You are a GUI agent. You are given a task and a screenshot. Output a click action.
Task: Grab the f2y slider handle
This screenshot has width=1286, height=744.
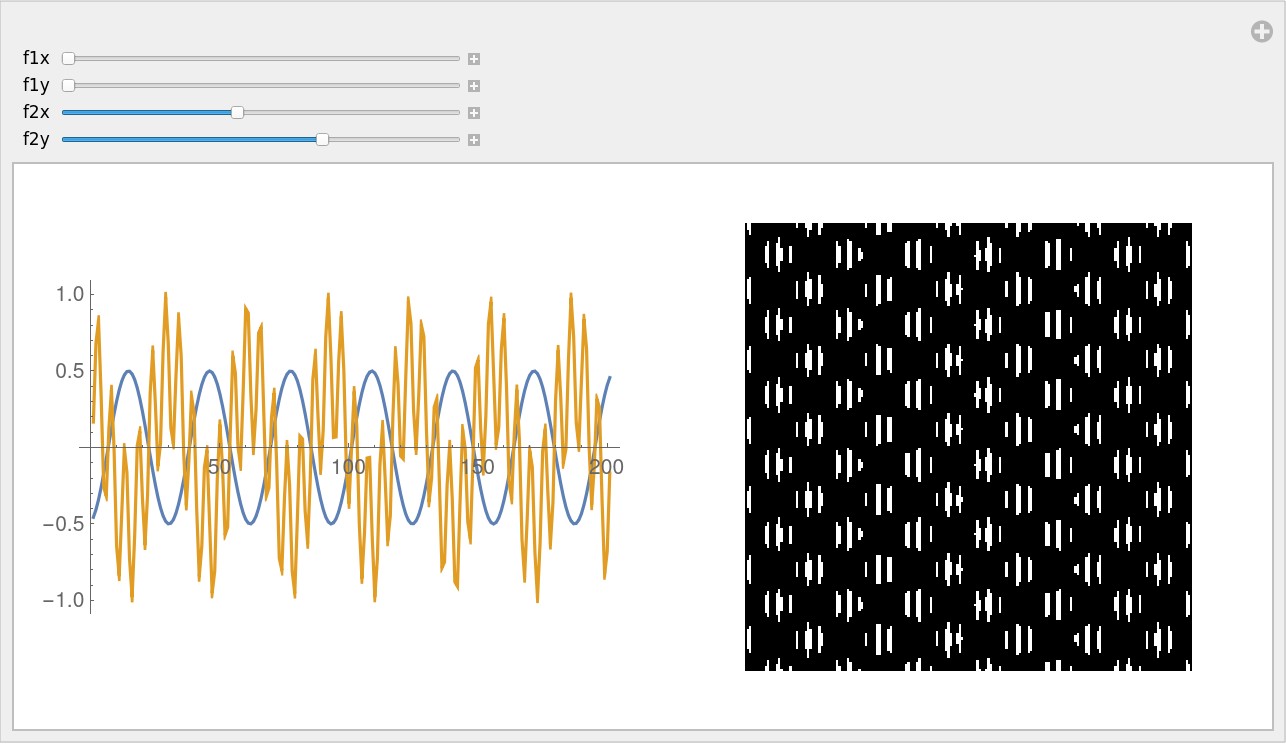tap(322, 140)
